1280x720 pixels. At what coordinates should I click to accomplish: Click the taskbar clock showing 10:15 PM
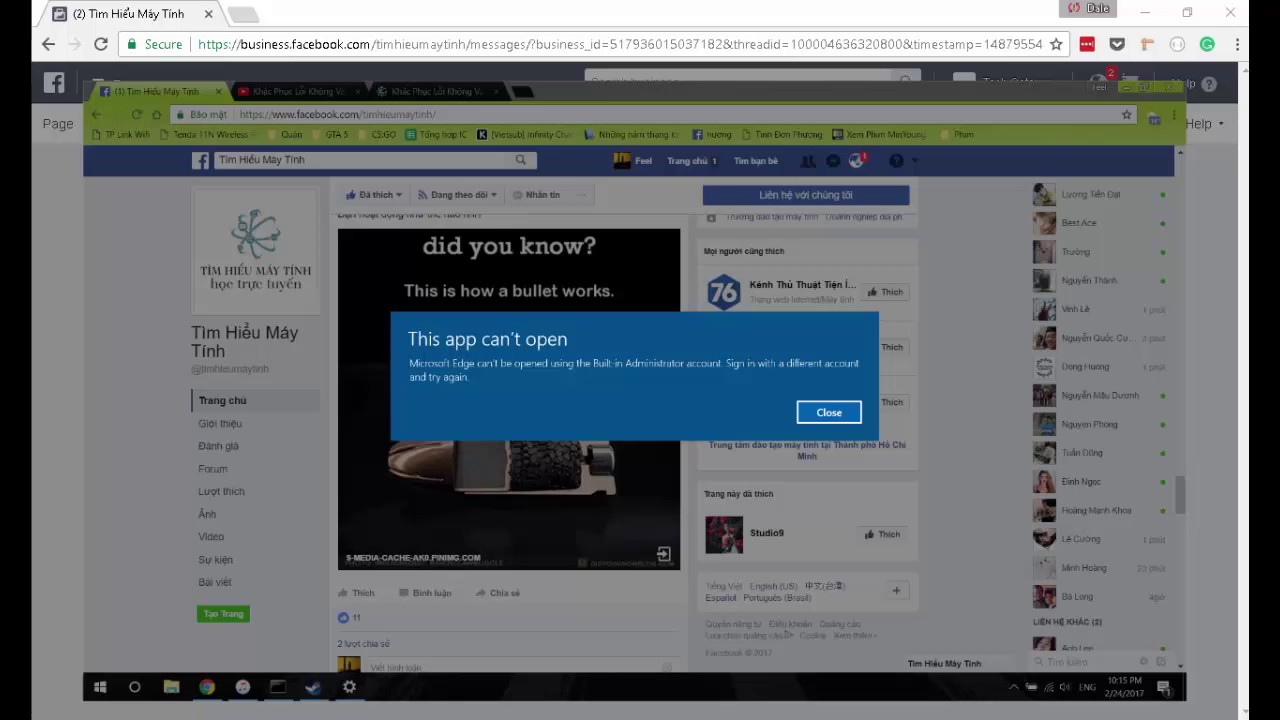click(1125, 687)
